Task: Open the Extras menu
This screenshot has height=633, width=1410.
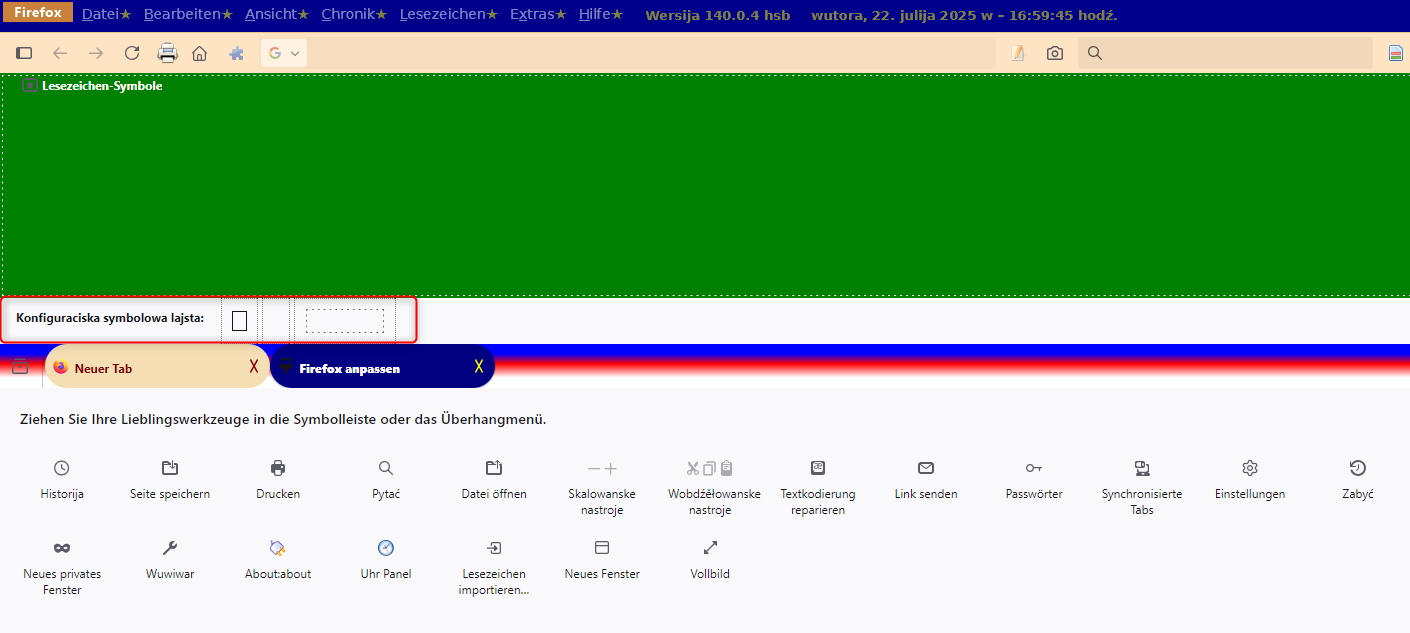Action: 538,15
